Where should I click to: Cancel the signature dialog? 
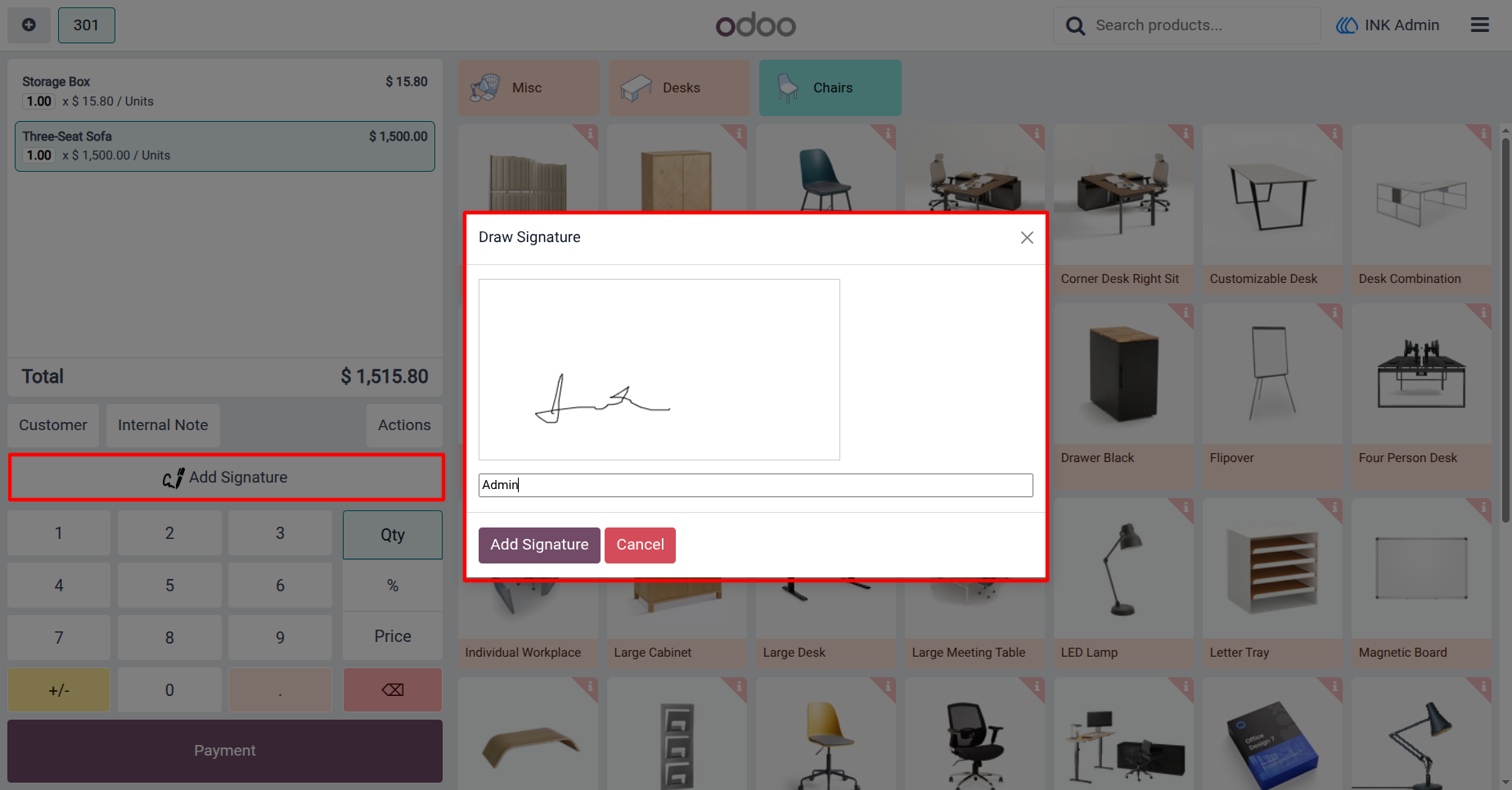click(640, 545)
